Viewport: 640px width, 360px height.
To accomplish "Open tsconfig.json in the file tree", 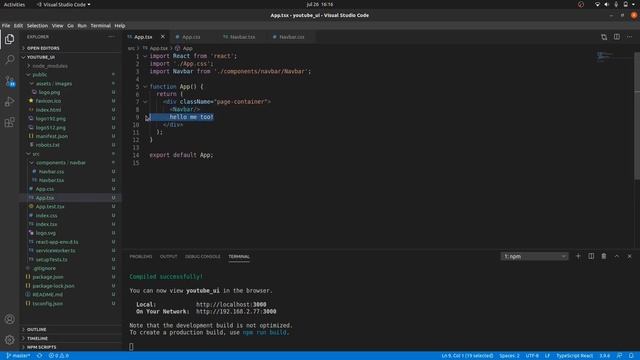I will point(47,304).
